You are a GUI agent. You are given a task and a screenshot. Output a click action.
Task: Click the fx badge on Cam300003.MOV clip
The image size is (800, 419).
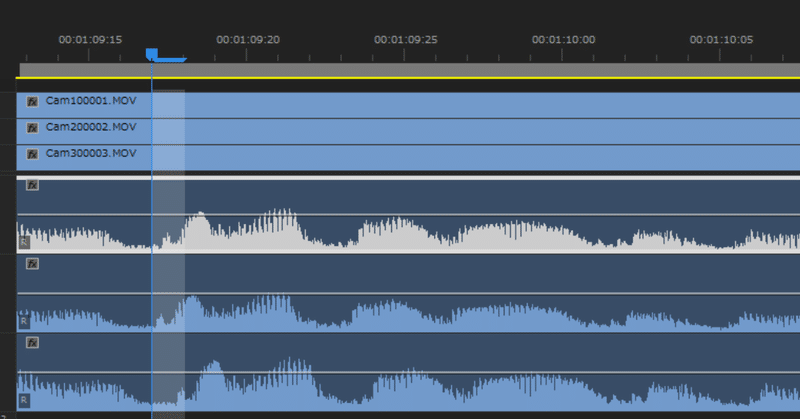click(32, 154)
